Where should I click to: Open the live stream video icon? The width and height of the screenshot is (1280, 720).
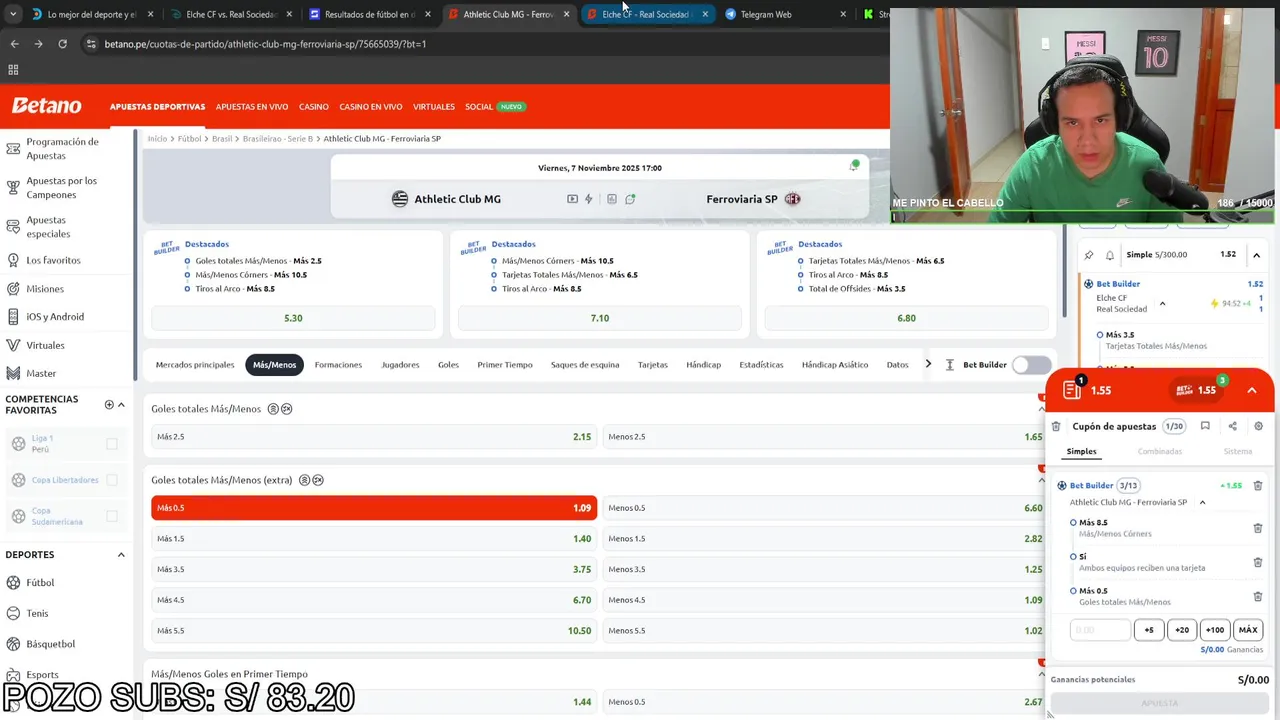coord(572,199)
